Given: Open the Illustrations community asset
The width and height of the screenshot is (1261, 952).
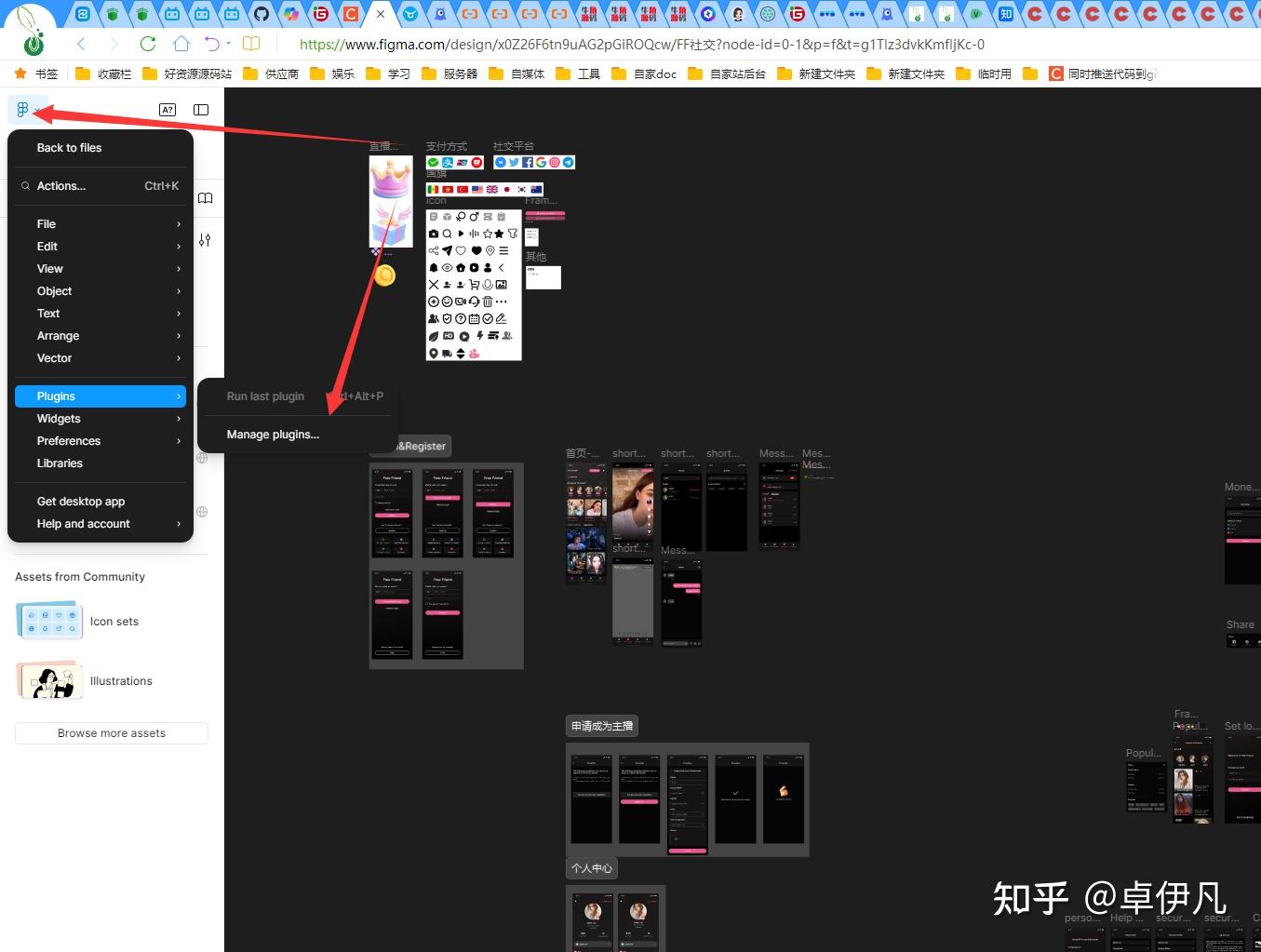Looking at the screenshot, I should (x=84, y=681).
